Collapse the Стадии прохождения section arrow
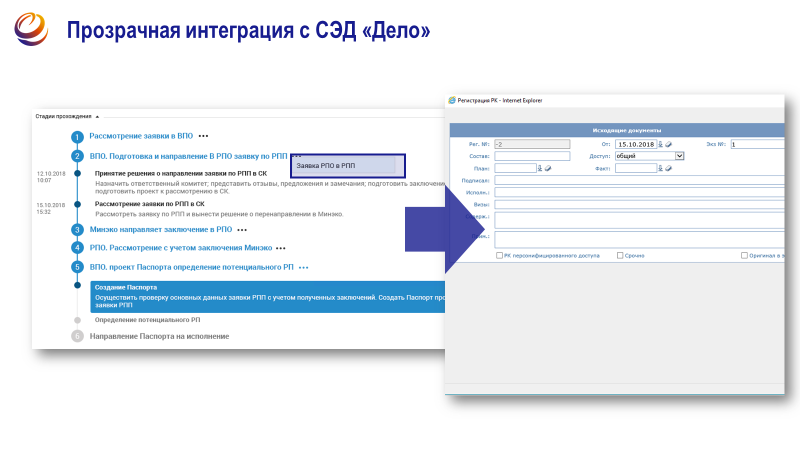 point(97,117)
